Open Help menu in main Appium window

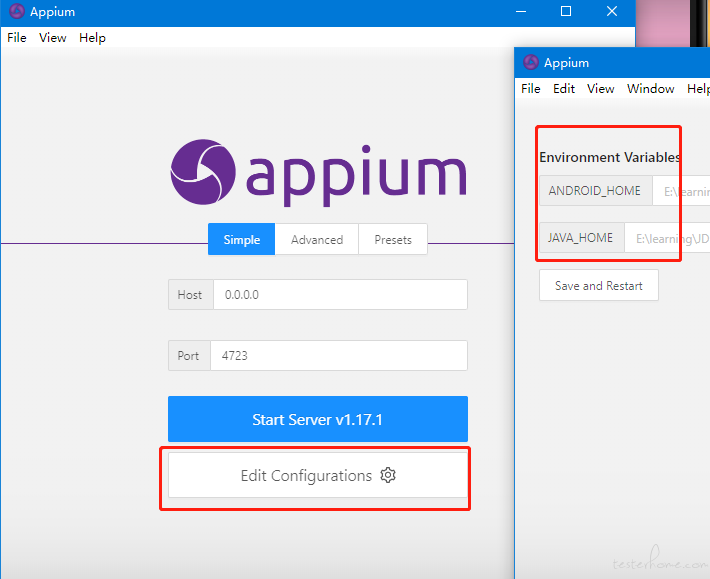click(x=92, y=38)
